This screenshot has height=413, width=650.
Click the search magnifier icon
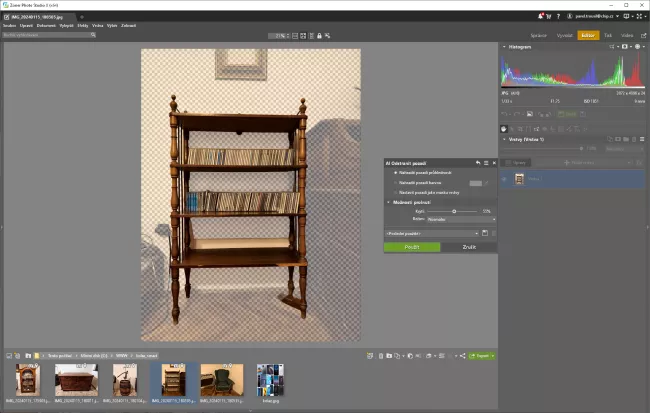(x=93, y=35)
